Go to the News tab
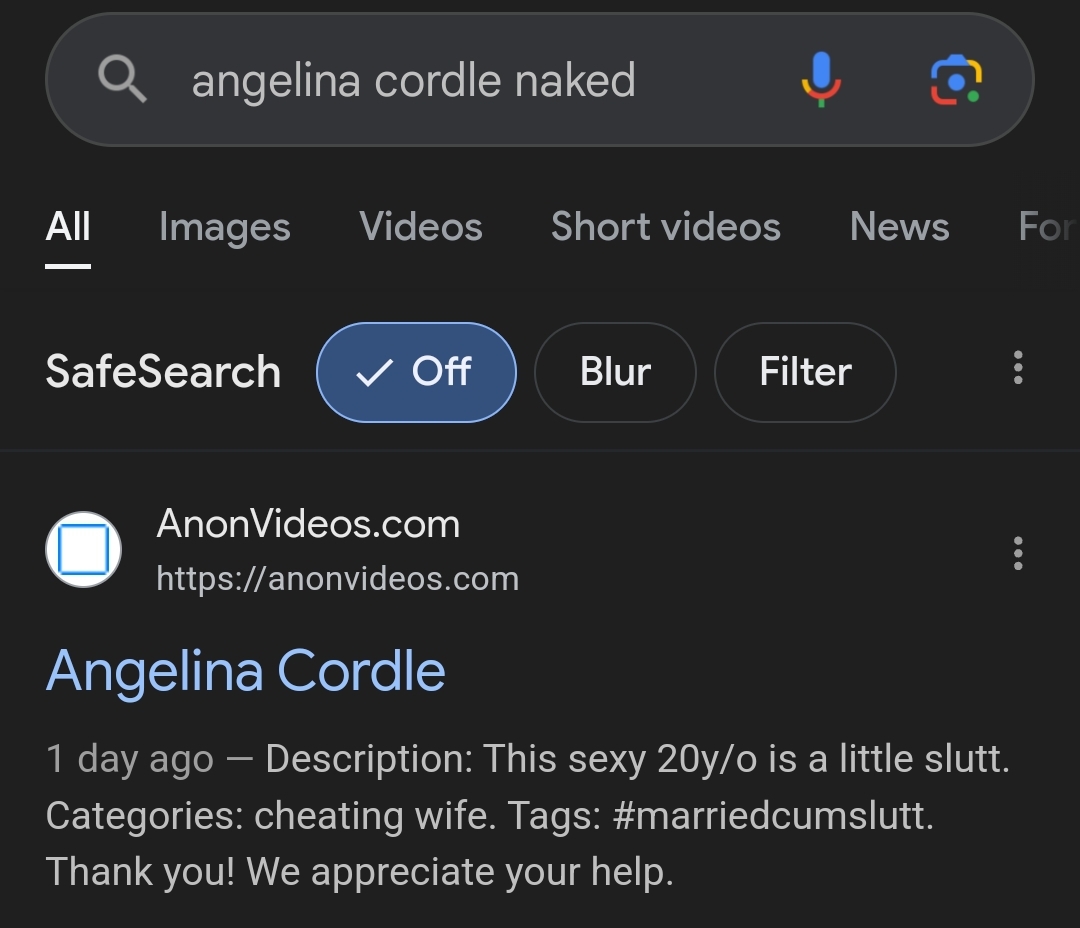 pos(899,227)
